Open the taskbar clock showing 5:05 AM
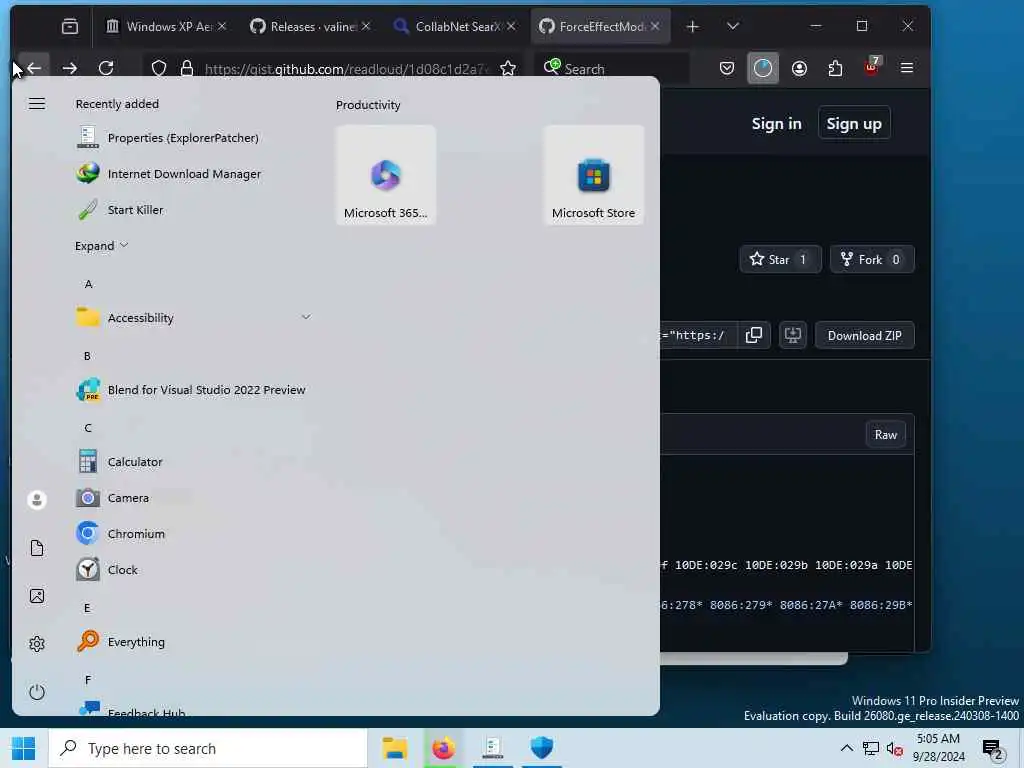Image resolution: width=1024 pixels, height=768 pixels. (938, 748)
